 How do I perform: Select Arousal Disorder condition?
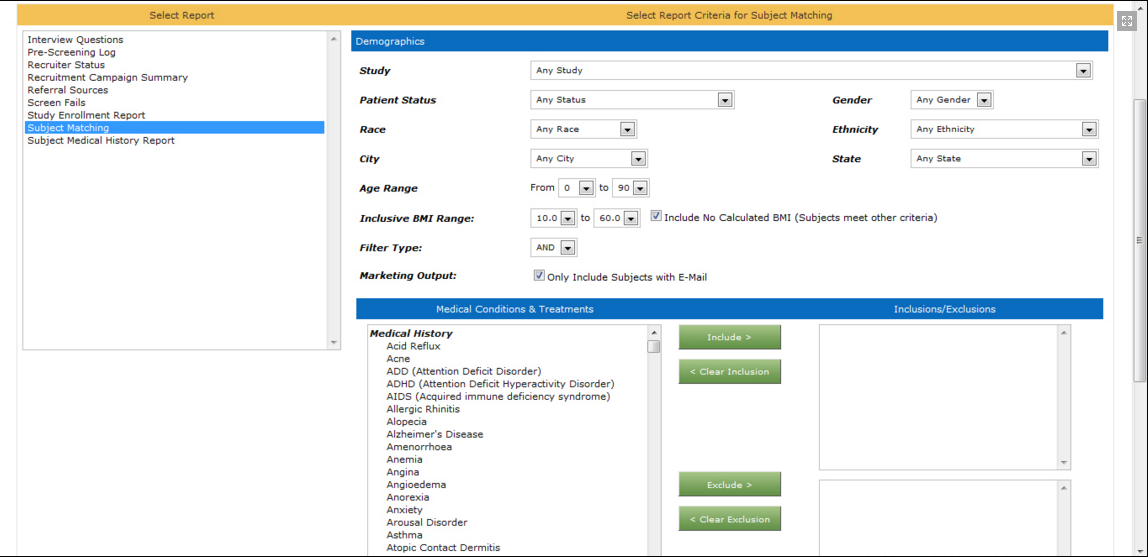[427, 522]
